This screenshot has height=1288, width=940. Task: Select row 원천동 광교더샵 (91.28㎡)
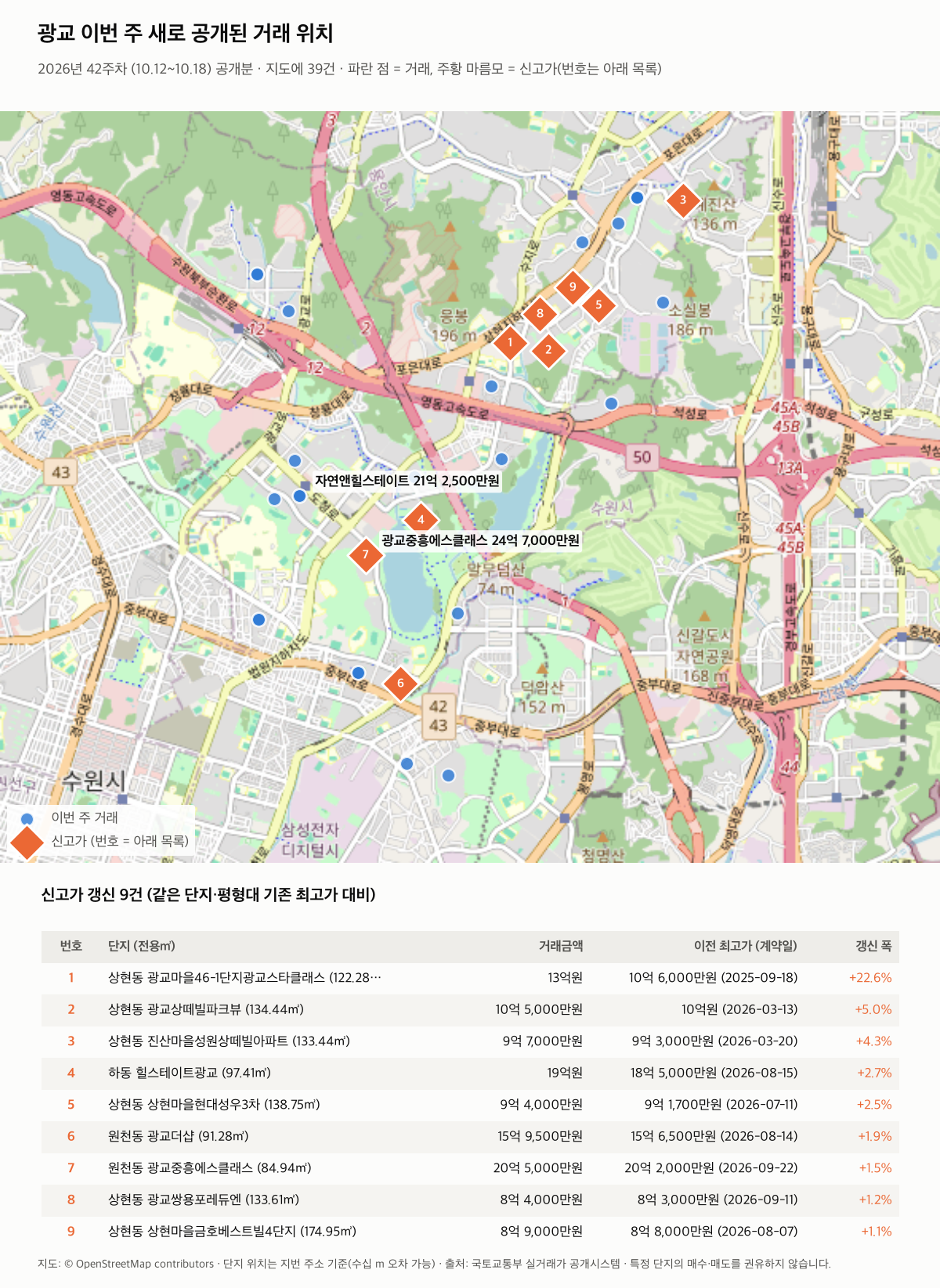click(470, 1137)
